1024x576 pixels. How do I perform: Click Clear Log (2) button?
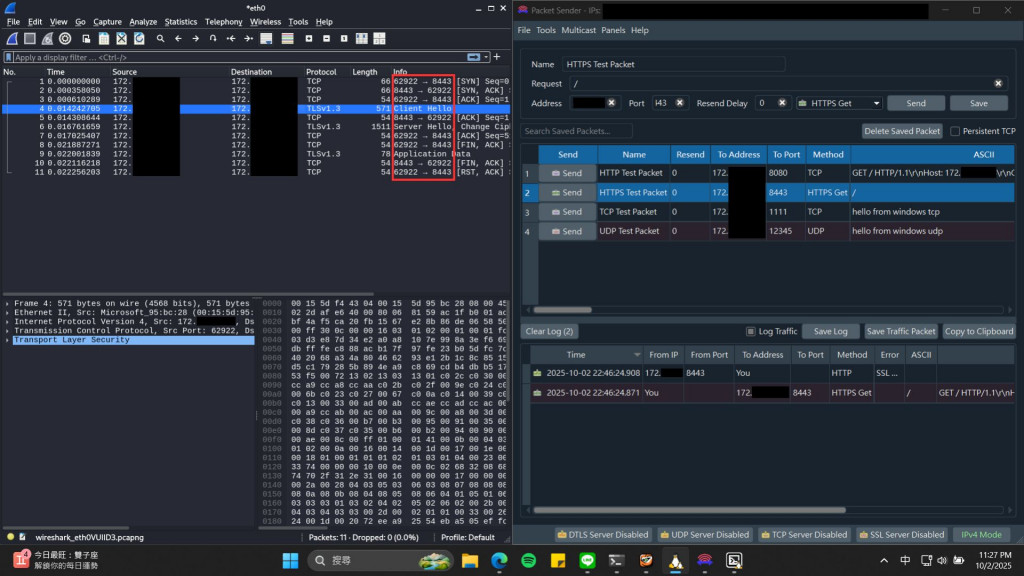tap(549, 332)
